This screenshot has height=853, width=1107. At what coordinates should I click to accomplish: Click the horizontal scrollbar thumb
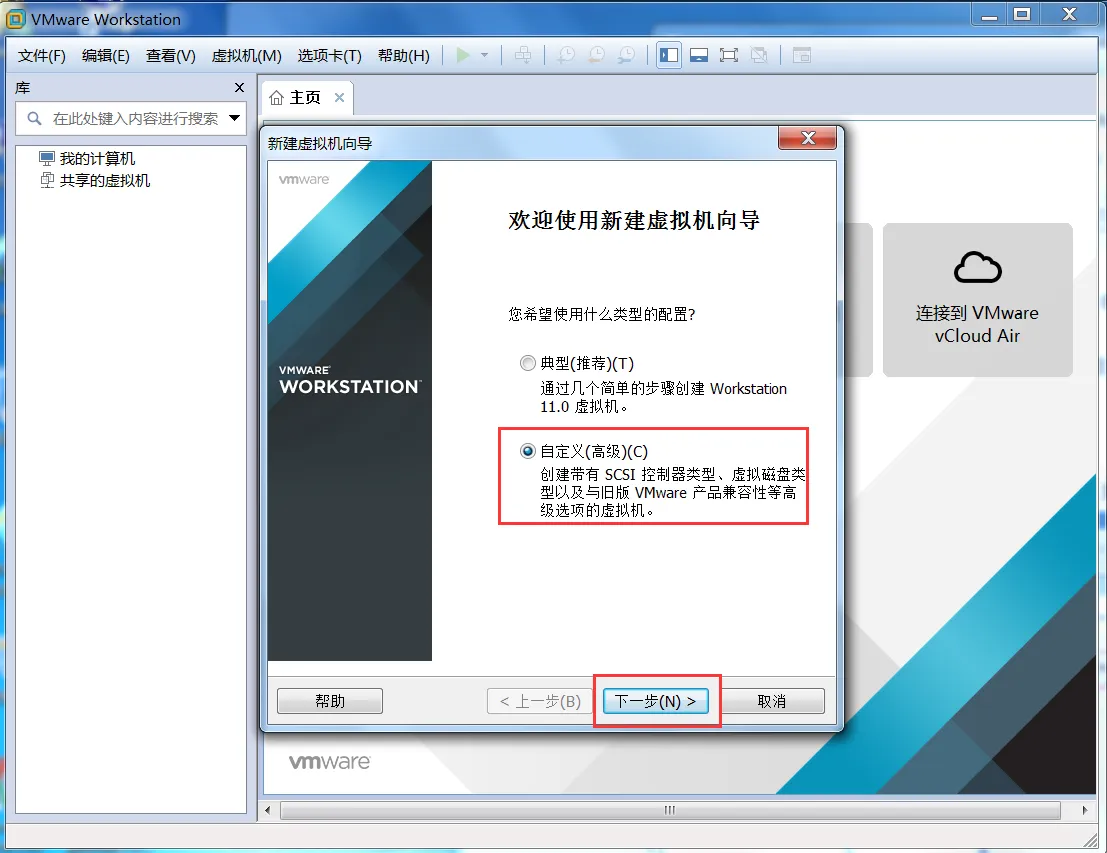pyautogui.click(x=670, y=810)
